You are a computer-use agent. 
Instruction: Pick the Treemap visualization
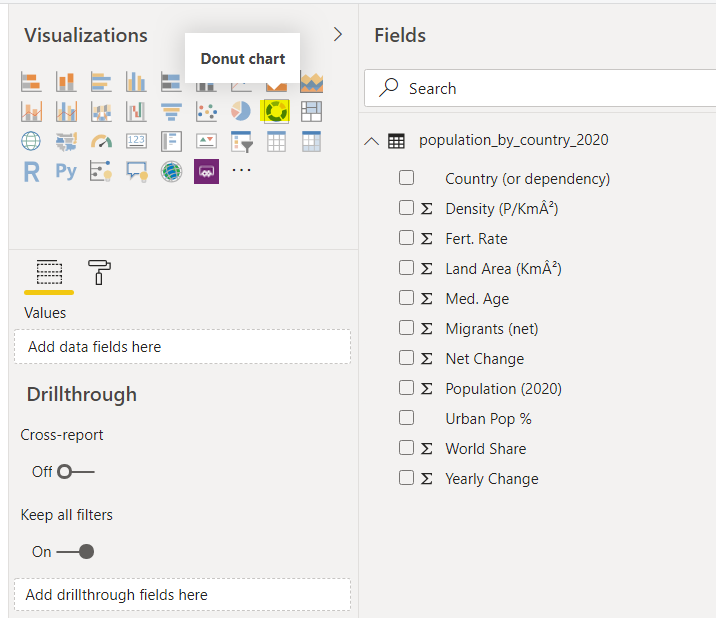[x=311, y=111]
